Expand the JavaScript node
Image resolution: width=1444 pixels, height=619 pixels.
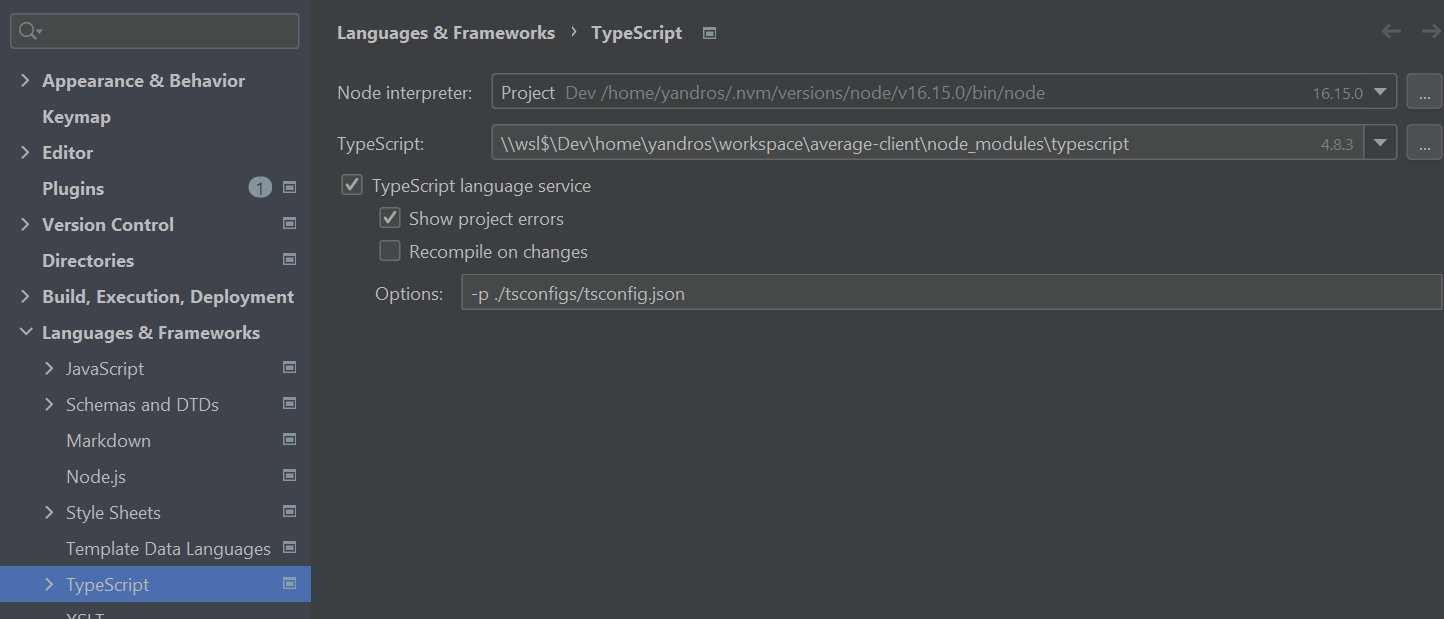pyautogui.click(x=50, y=369)
